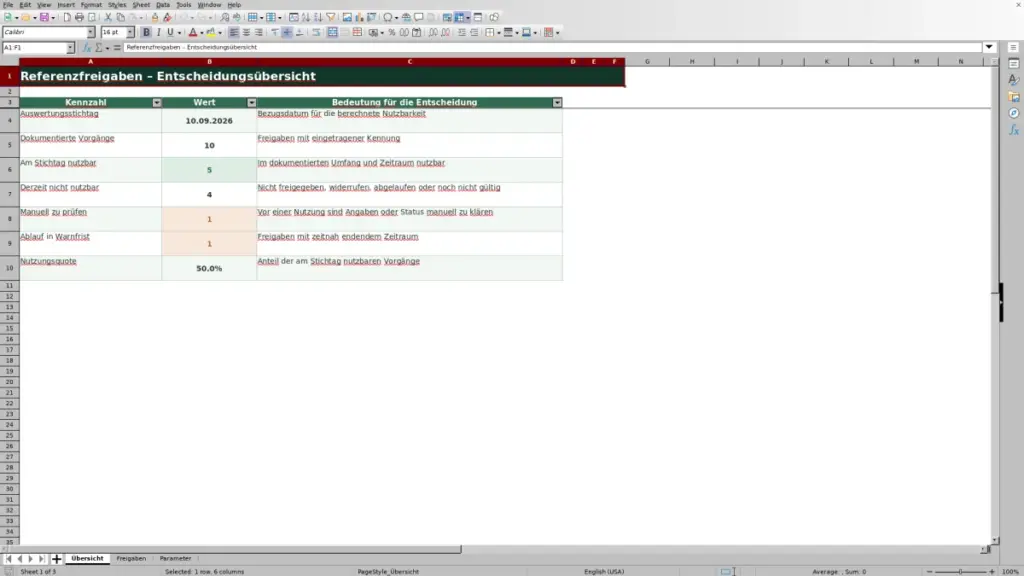The height and width of the screenshot is (576, 1024).
Task: Toggle italic formatting
Action: click(159, 33)
